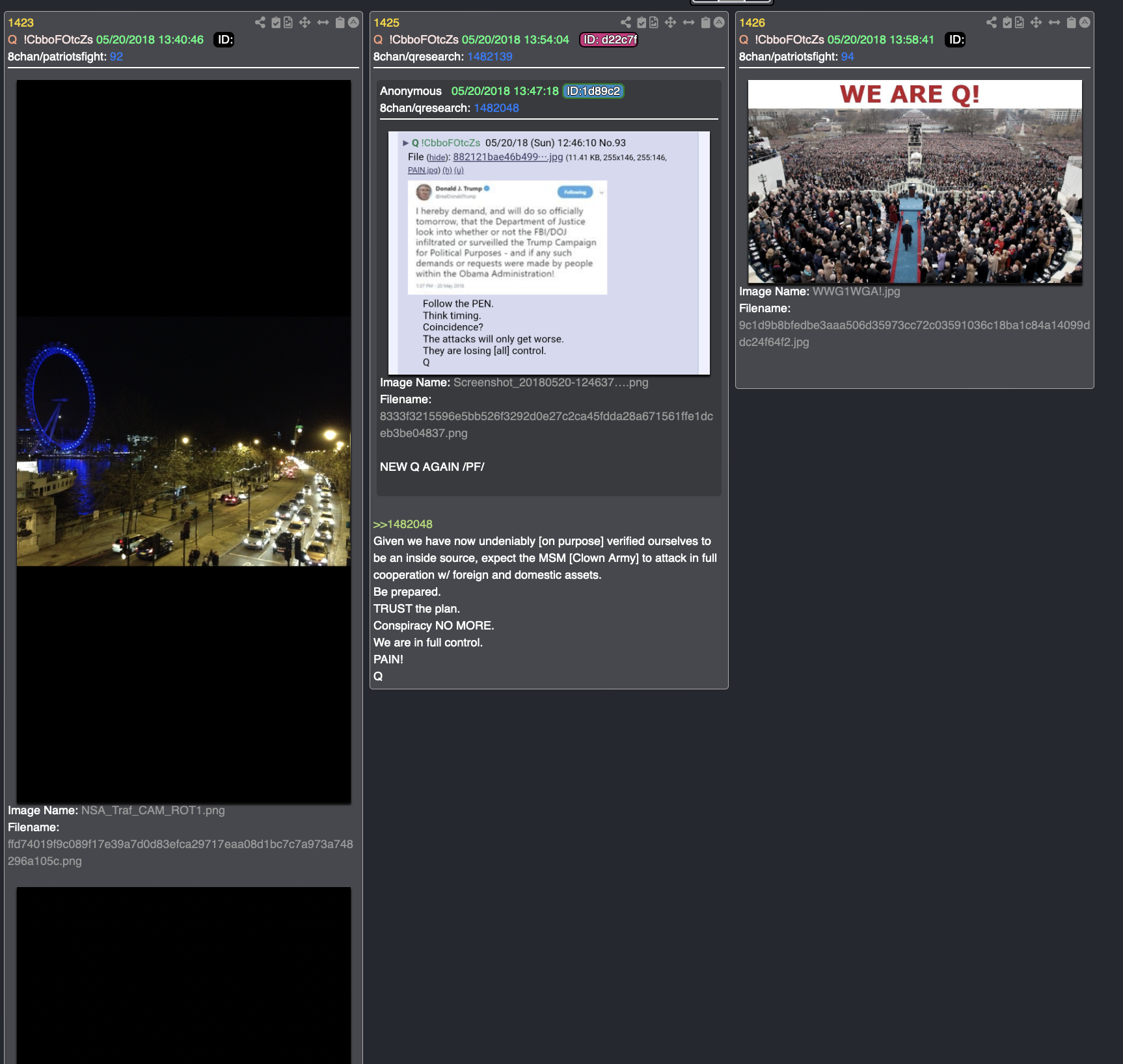Screen dimensions: 1123x1064
Task: Click text NEW Q AGAIN /PF/
Action: [x=432, y=467]
